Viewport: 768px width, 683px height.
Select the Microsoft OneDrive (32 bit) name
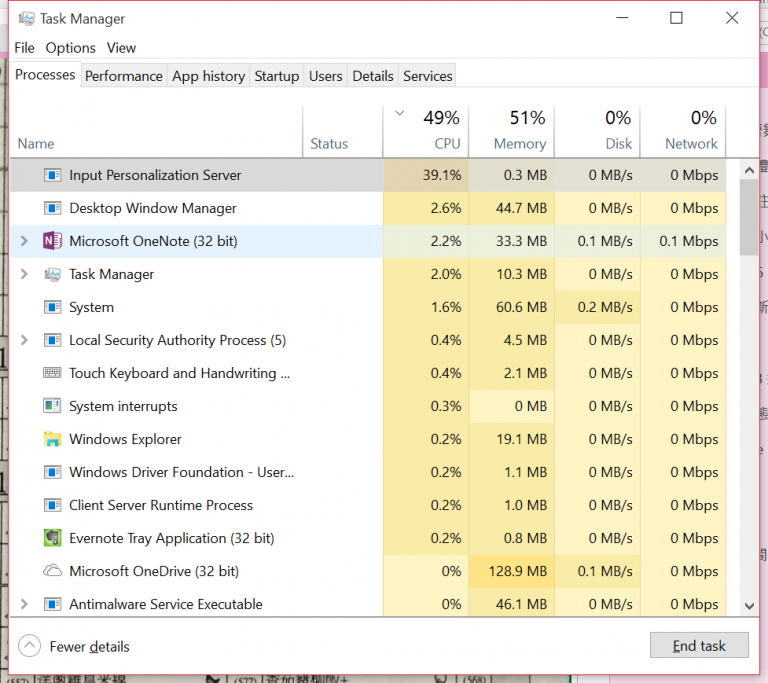(x=154, y=571)
